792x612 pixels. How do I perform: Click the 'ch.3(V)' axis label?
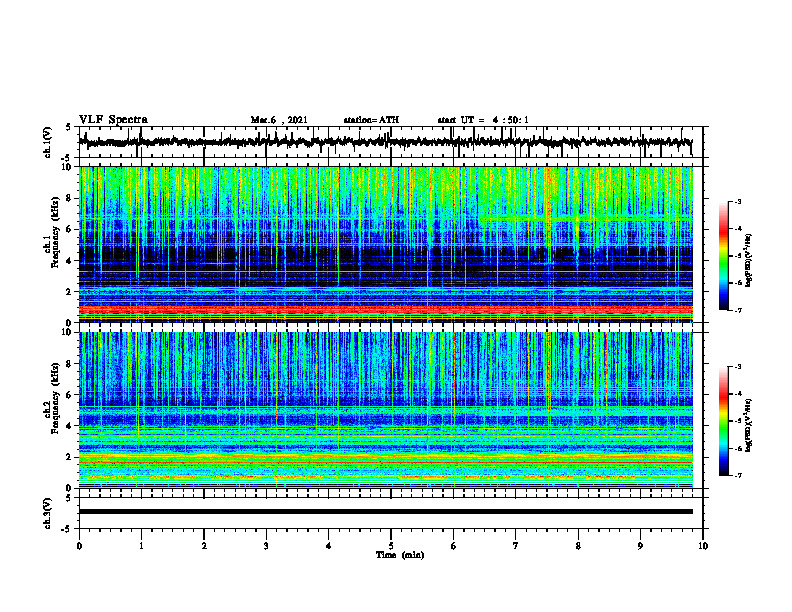pyautogui.click(x=48, y=513)
